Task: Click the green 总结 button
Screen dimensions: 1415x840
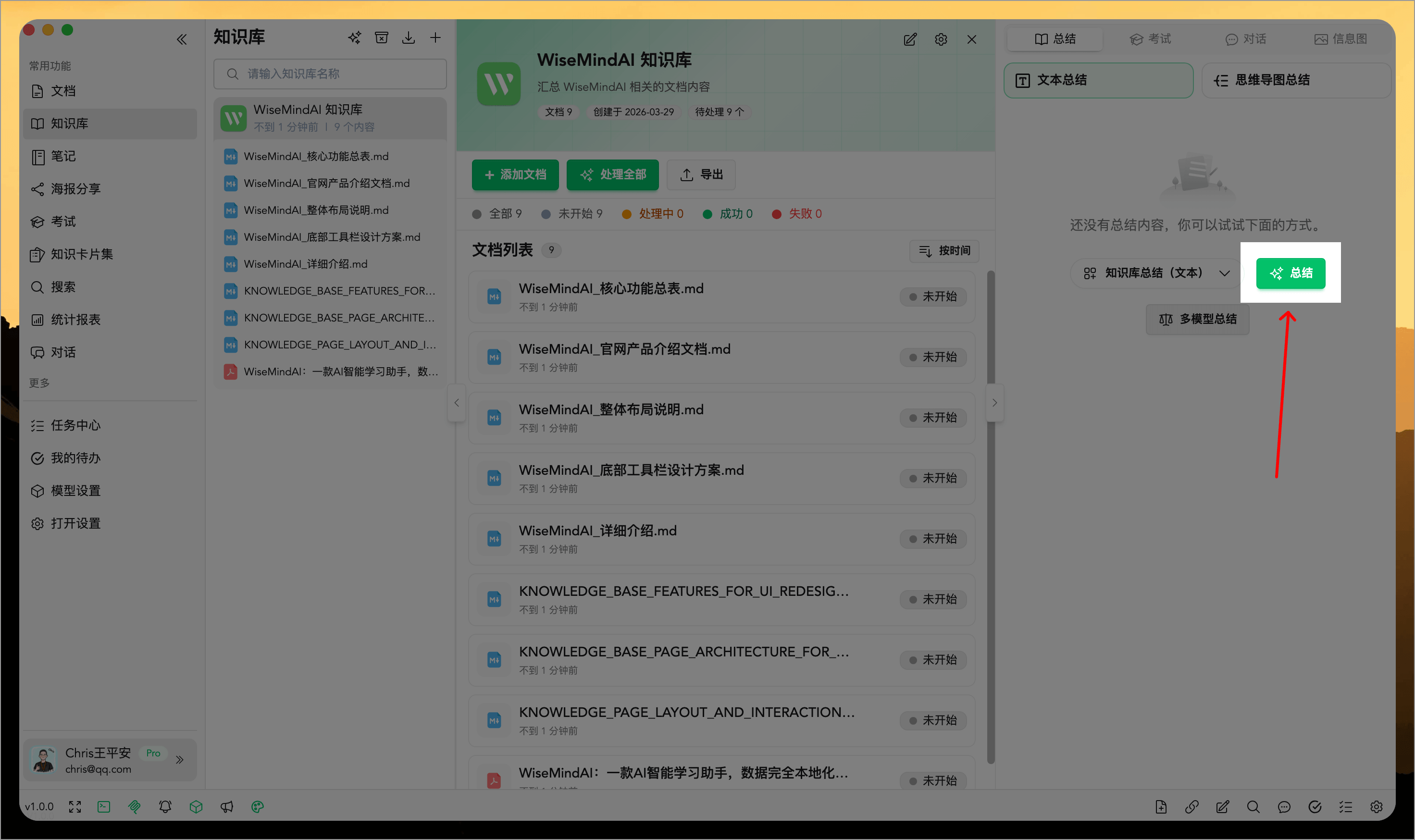Action: point(1291,273)
